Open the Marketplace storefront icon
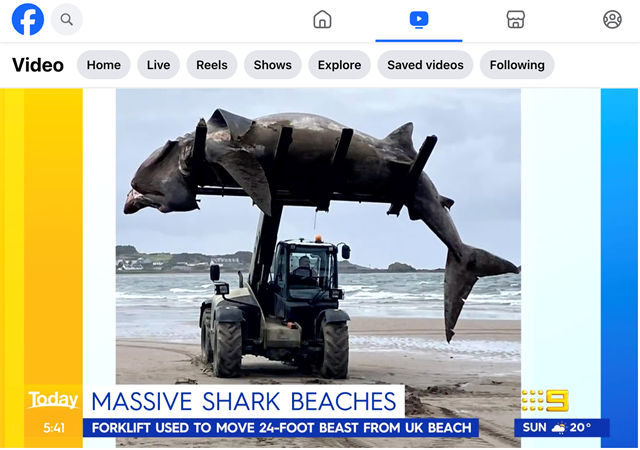The image size is (640, 450). point(515,19)
